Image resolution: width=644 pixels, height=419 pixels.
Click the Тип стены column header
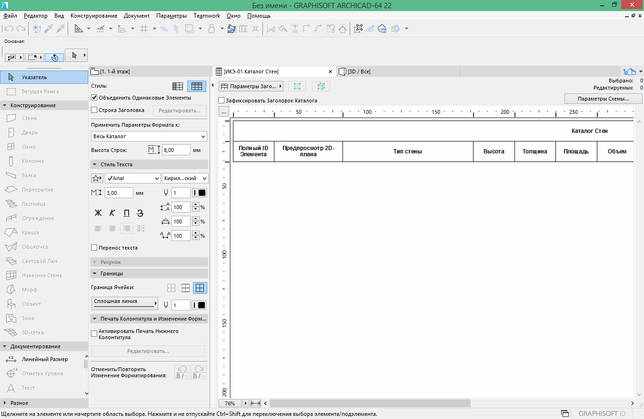point(408,152)
